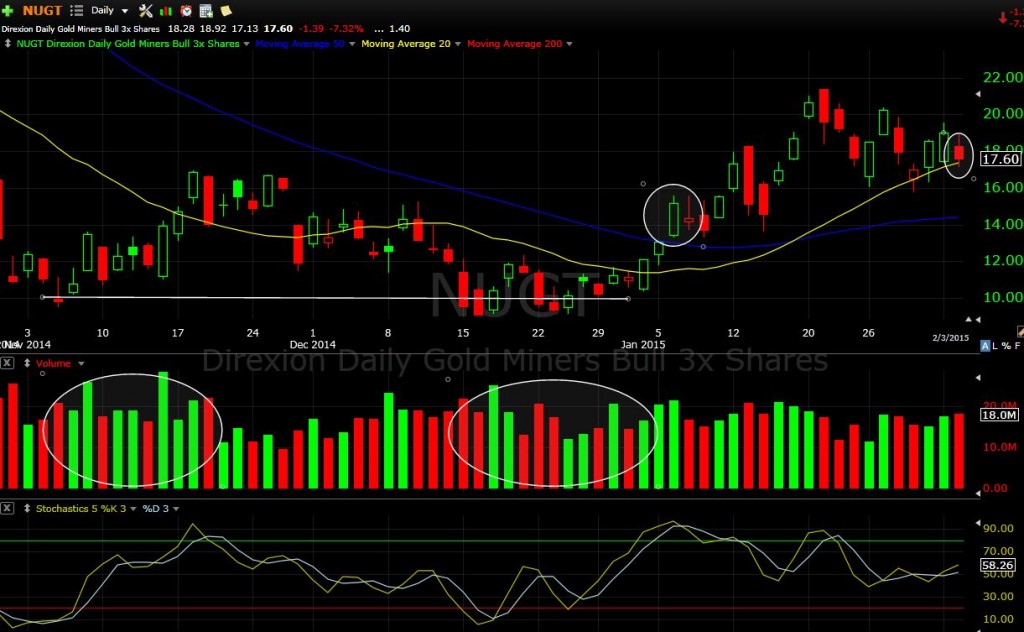The height and width of the screenshot is (632, 1024).
Task: Expand the NUGT plot label dropdown arrow
Action: pyautogui.click(x=246, y=44)
